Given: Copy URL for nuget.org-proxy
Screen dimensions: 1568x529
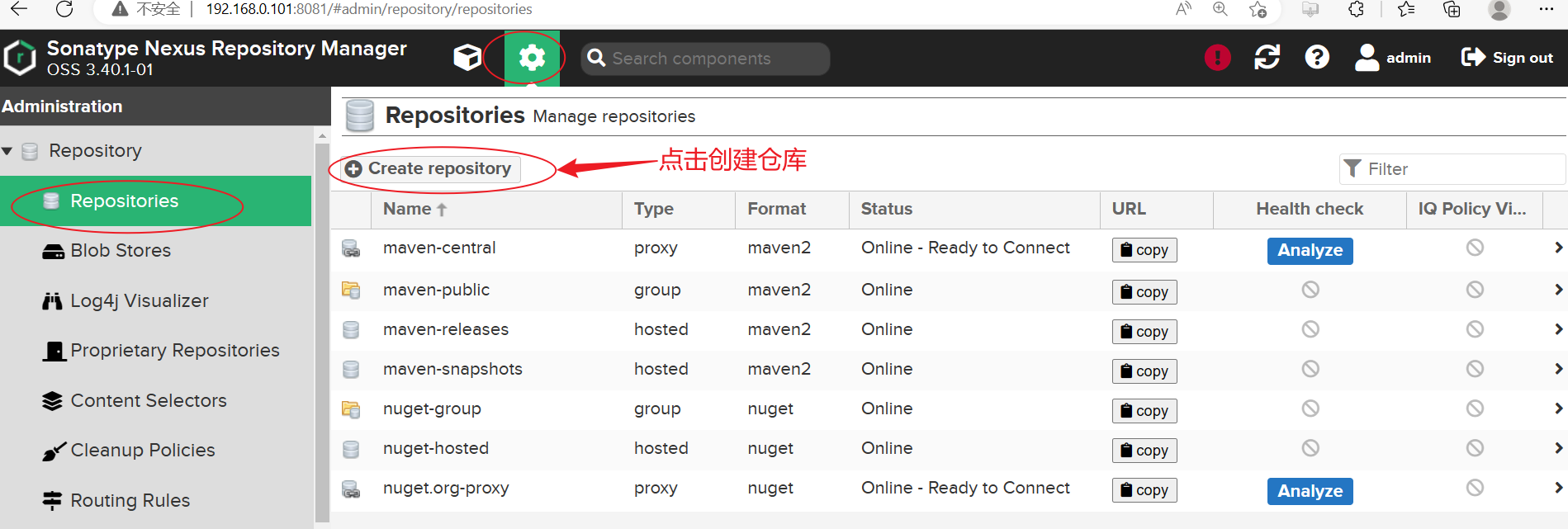Looking at the screenshot, I should click(1144, 490).
